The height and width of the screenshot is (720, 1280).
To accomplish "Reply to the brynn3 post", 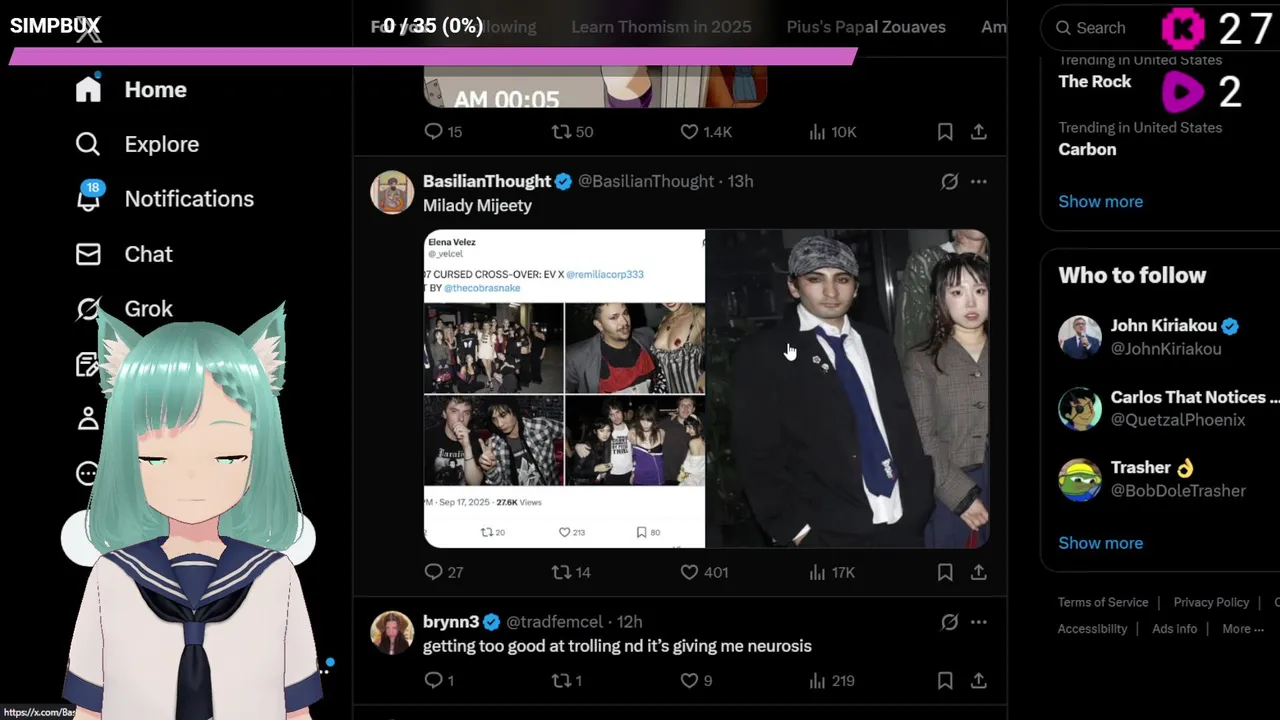I will coord(439,680).
